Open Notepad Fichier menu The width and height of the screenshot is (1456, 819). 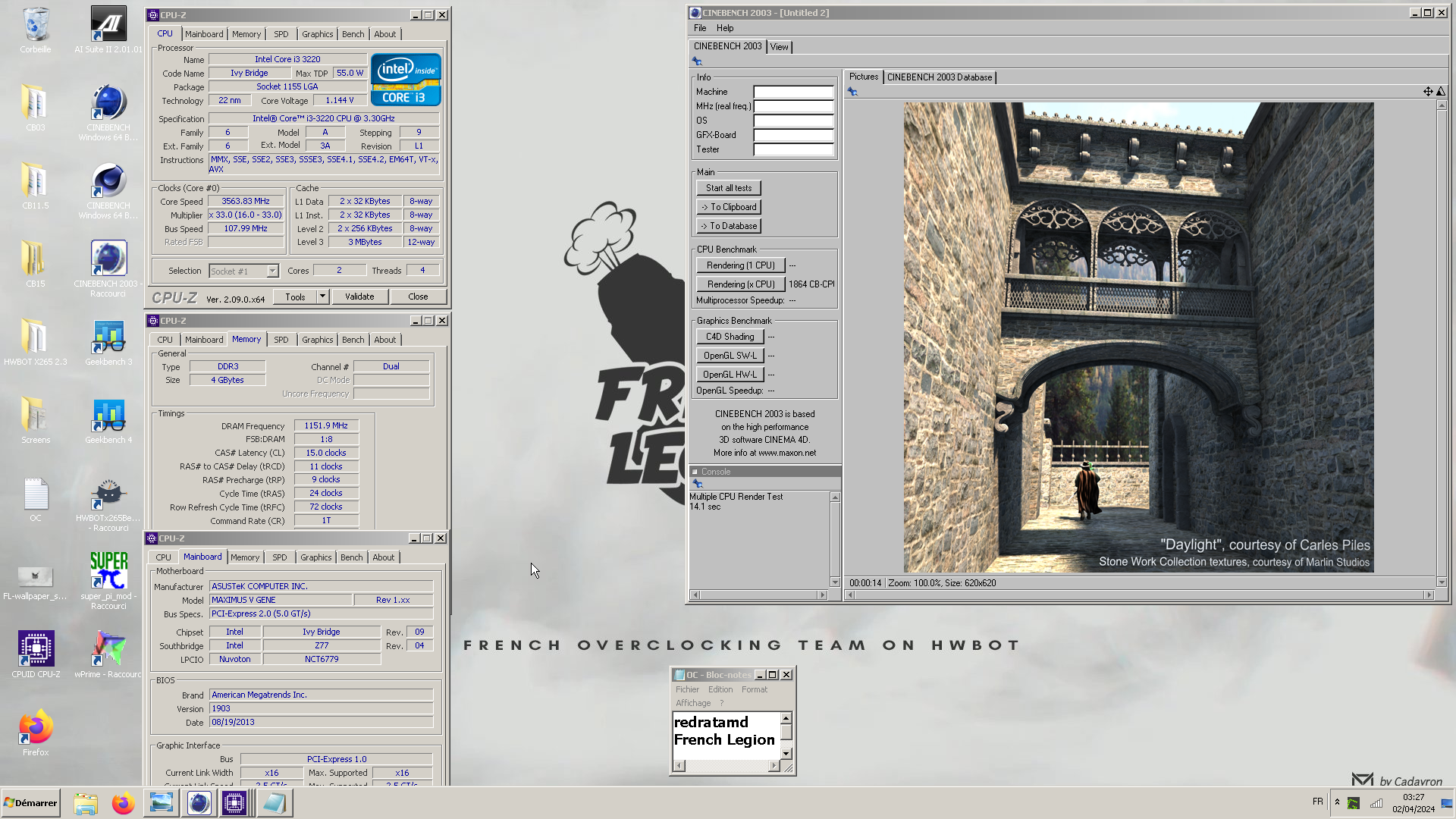point(687,689)
